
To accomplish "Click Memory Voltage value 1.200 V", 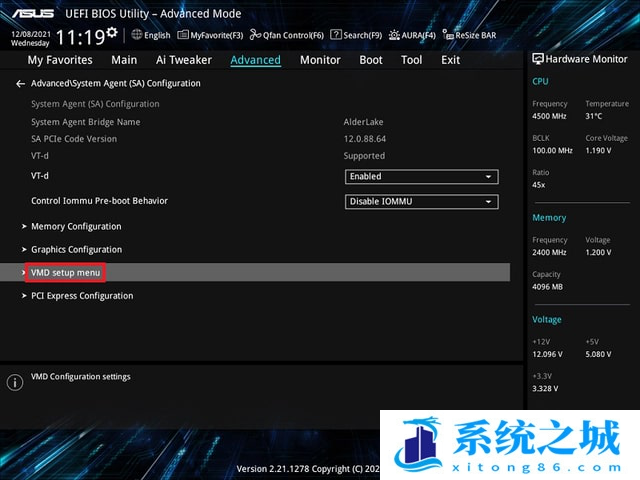I will tap(598, 253).
